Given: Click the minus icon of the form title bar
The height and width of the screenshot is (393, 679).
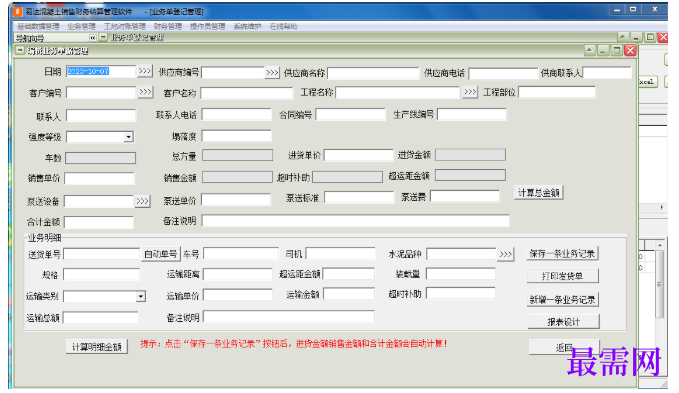Looking at the screenshot, I should click(20, 51).
